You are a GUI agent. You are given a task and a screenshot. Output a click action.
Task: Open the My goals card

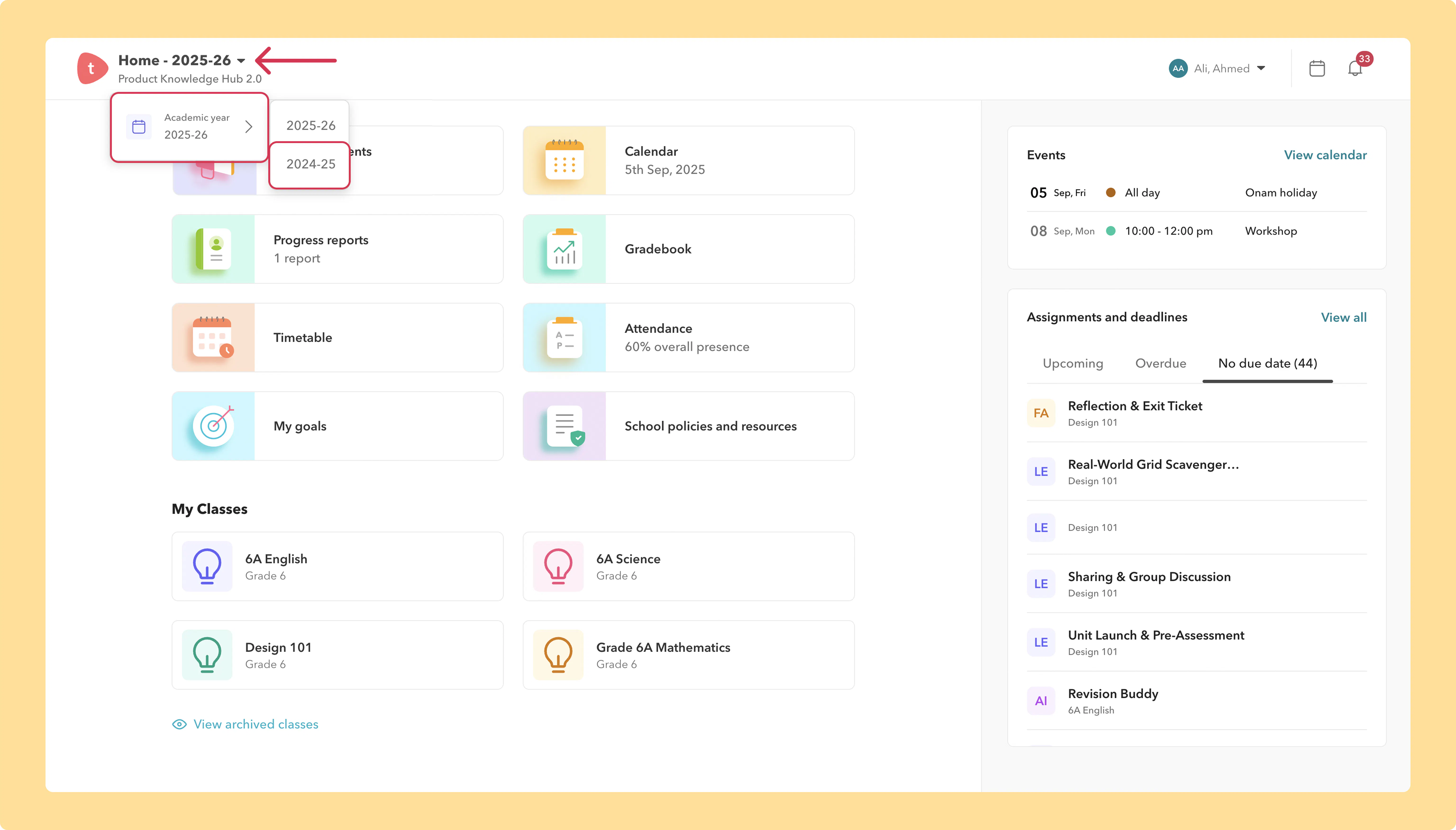338,426
